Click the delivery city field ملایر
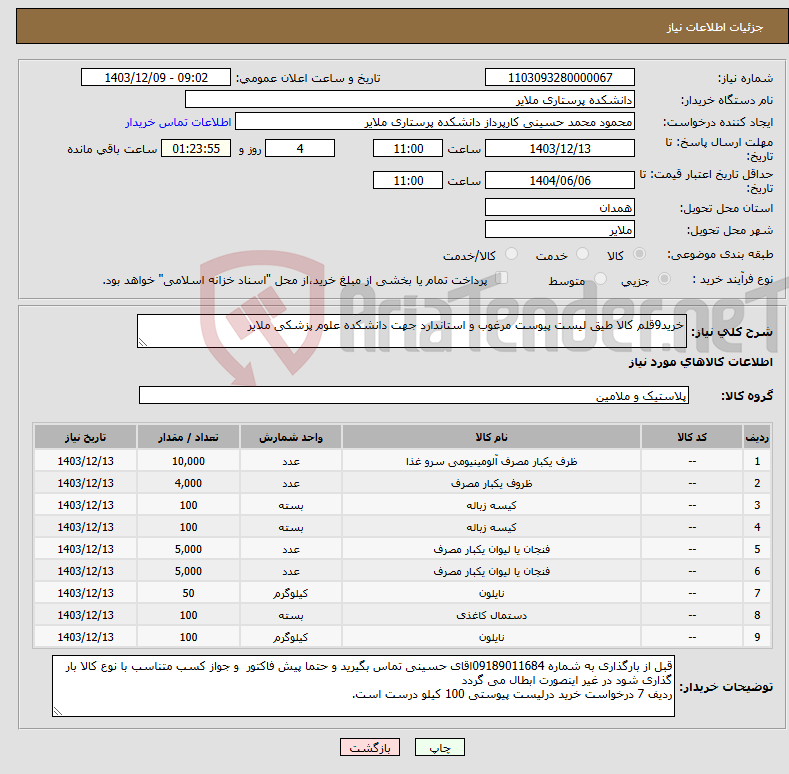This screenshot has width=789, height=774. [x=560, y=229]
